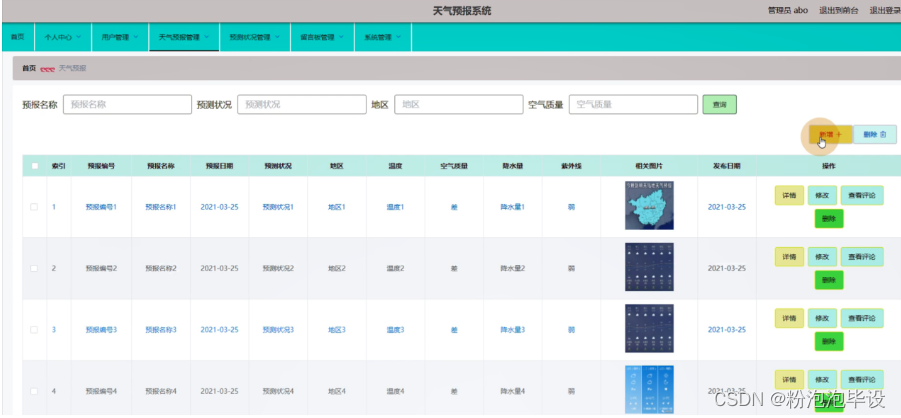
Task: Focus the 预测状况 search field
Action: click(302, 105)
